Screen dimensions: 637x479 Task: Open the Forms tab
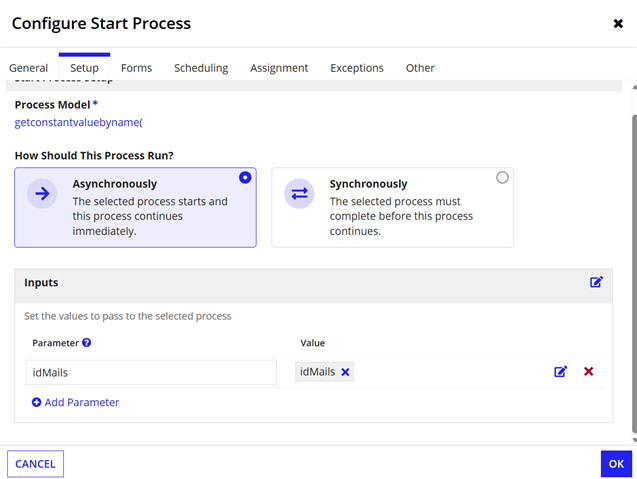pyautogui.click(x=136, y=68)
